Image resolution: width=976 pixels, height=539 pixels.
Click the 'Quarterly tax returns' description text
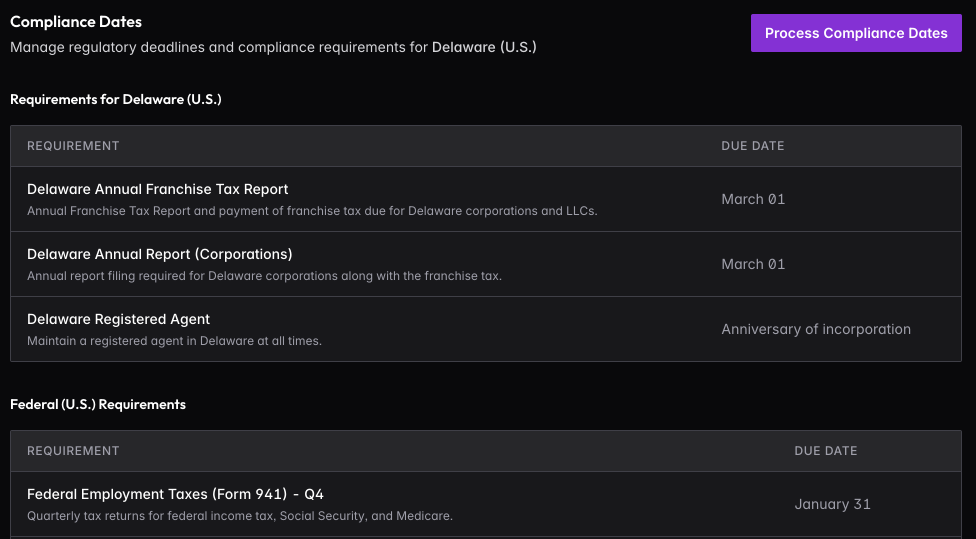pyautogui.click(x=239, y=516)
